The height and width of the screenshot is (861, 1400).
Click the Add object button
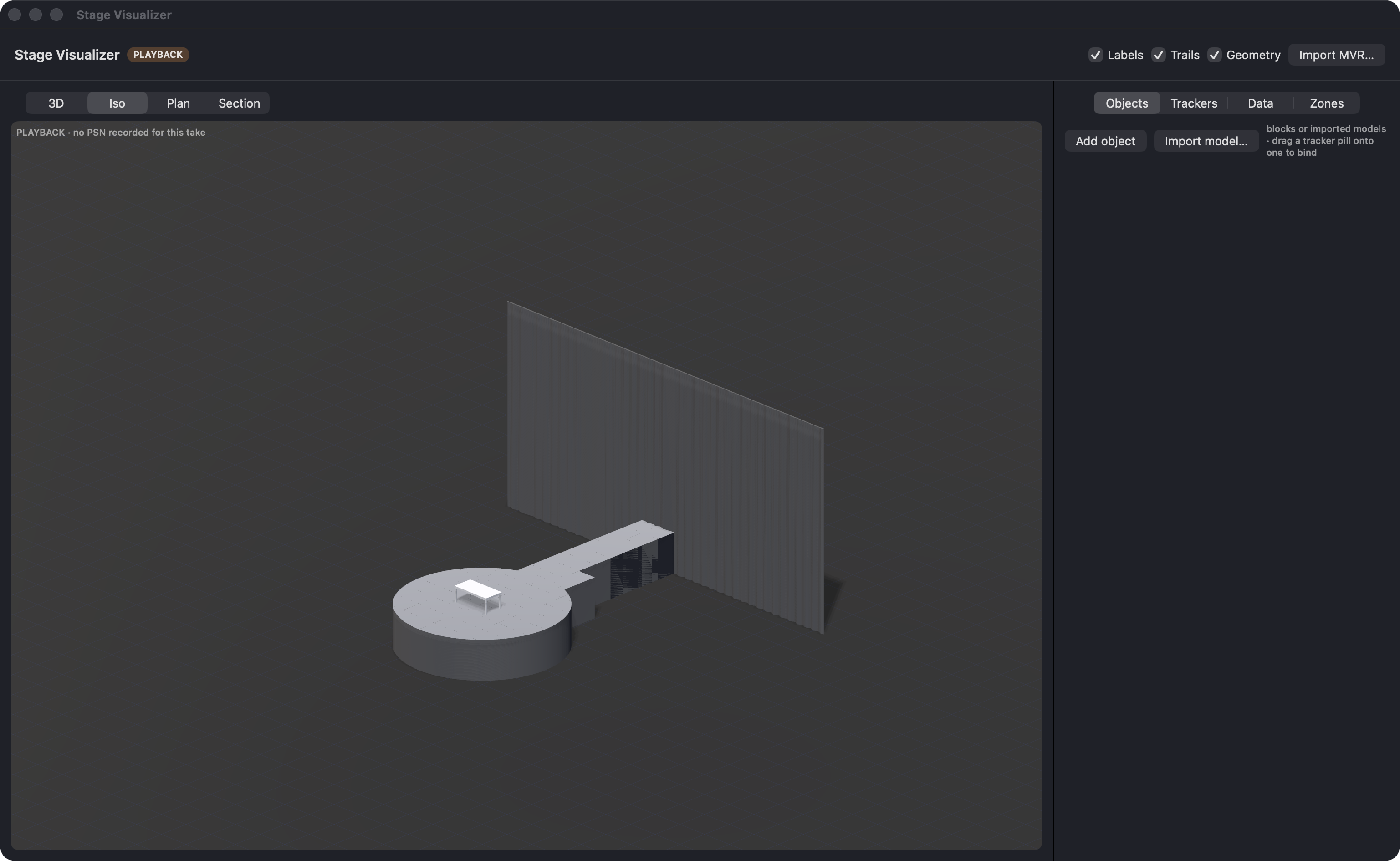coord(1105,141)
